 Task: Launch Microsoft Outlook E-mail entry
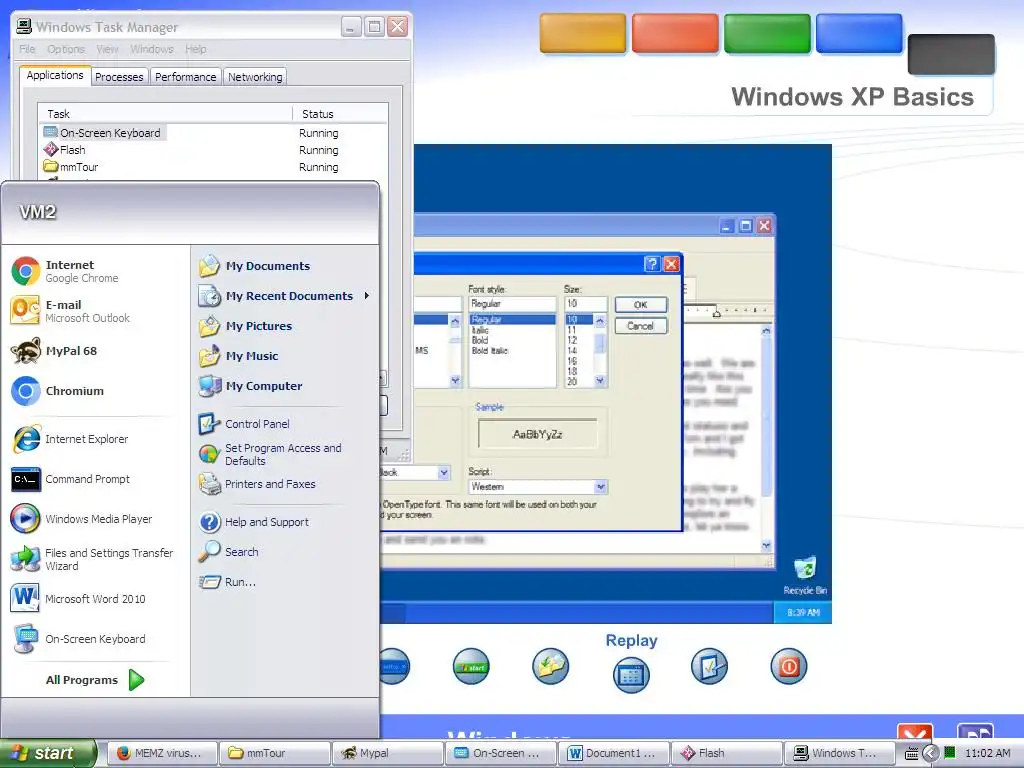point(71,311)
